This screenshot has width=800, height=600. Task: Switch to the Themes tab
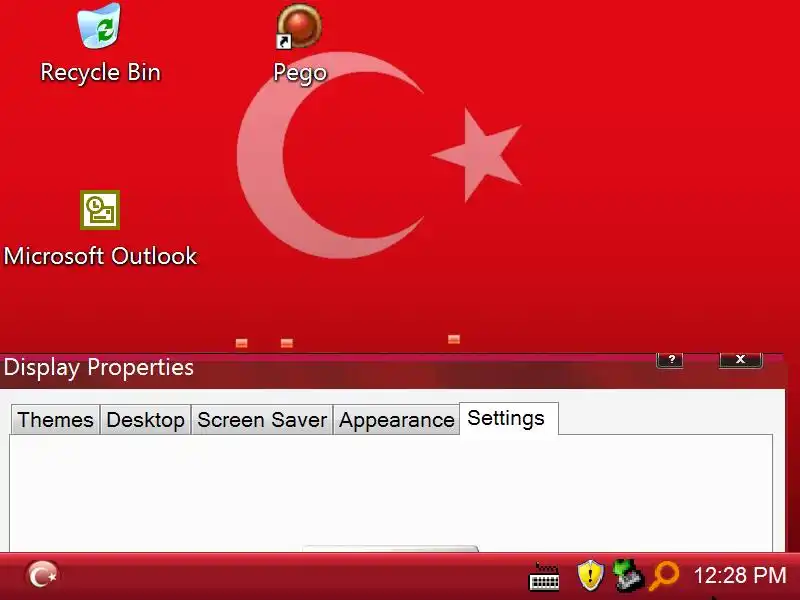[x=56, y=420]
